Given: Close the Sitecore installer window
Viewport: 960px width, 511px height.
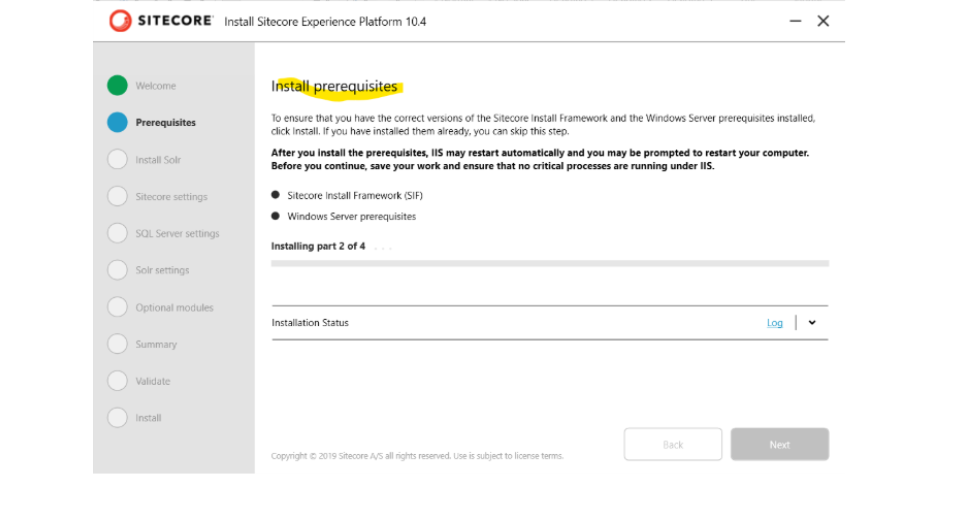Looking at the screenshot, I should [x=823, y=21].
